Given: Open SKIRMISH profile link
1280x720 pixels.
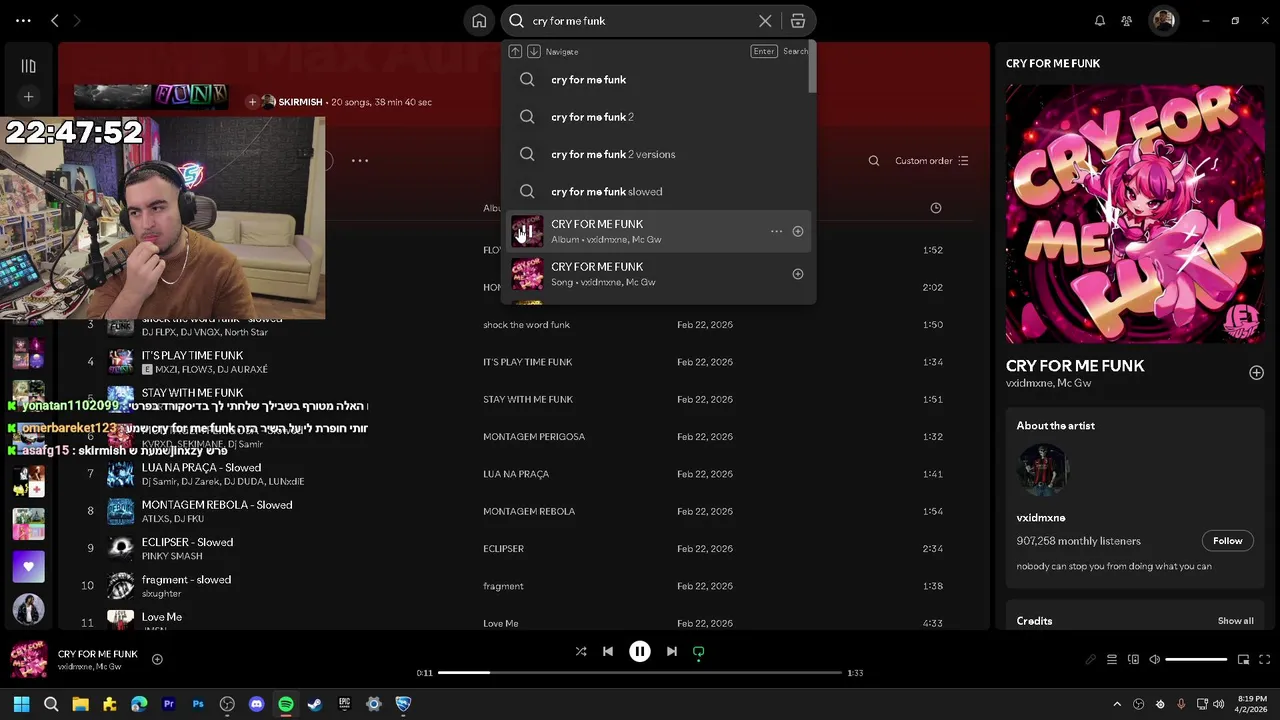Looking at the screenshot, I should (300, 102).
